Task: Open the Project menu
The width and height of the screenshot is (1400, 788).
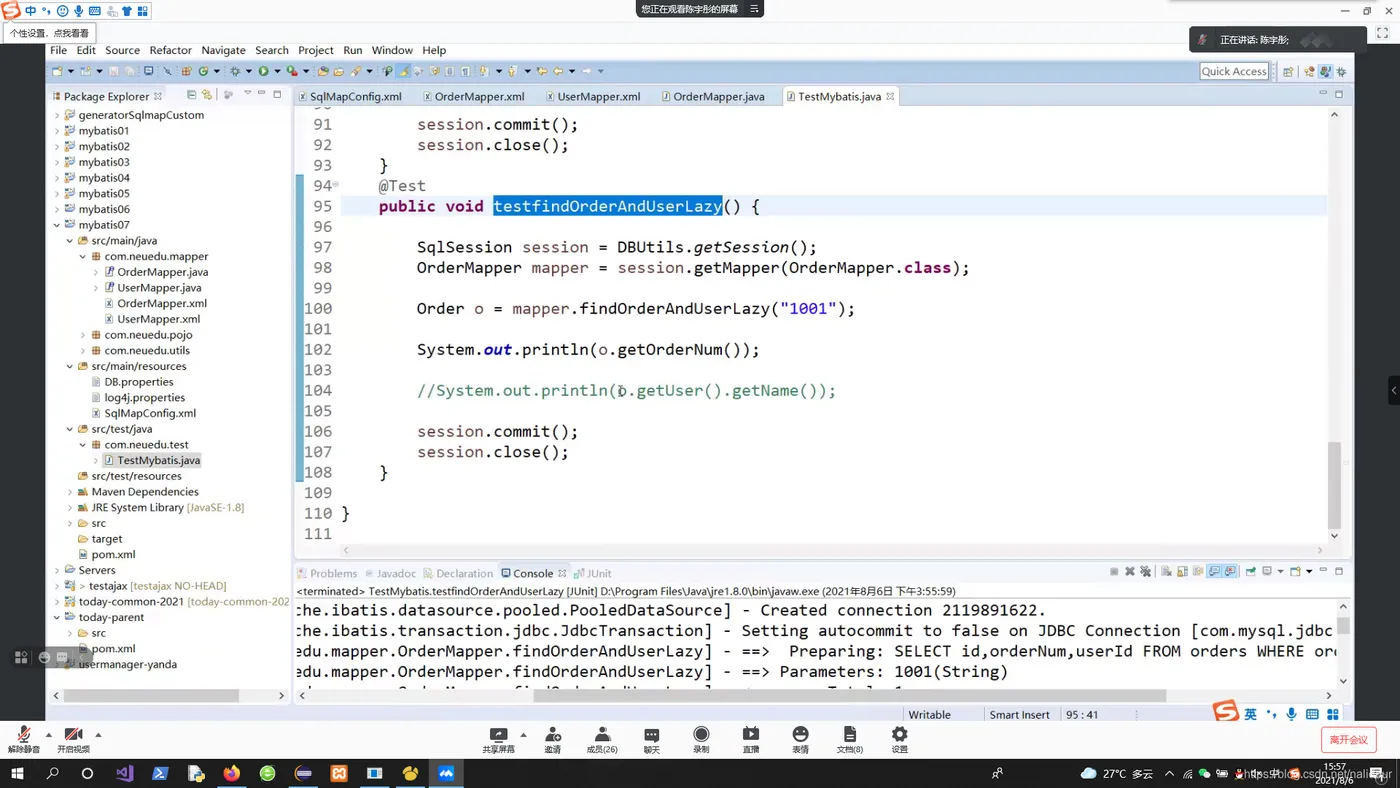Action: 315,50
